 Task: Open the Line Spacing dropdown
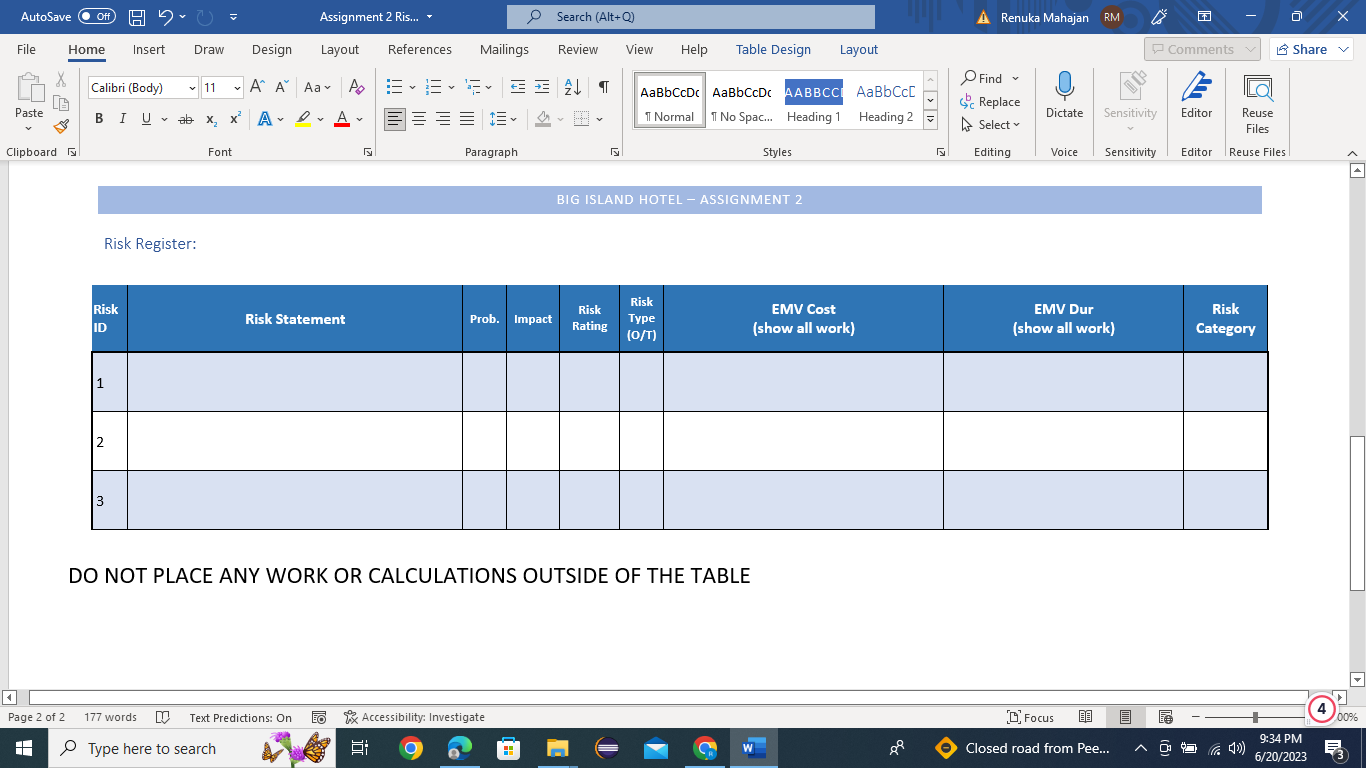pos(503,119)
